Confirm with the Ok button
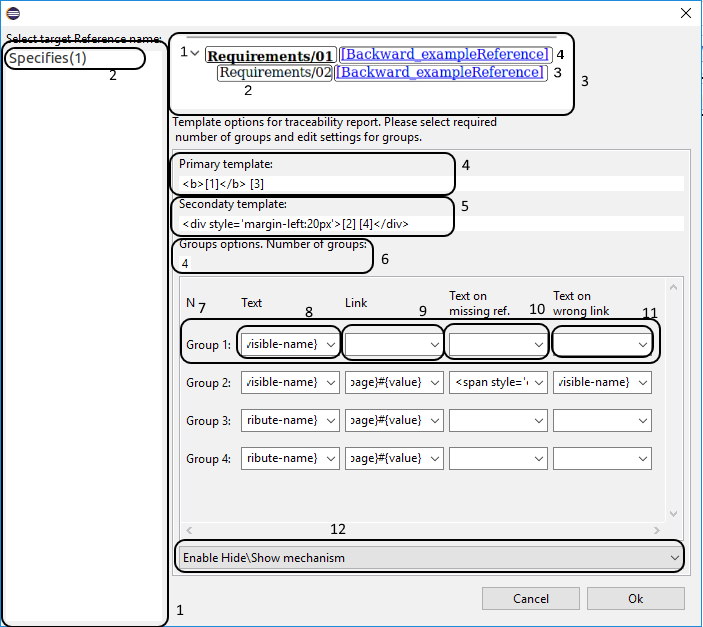This screenshot has width=703, height=627. point(636,599)
